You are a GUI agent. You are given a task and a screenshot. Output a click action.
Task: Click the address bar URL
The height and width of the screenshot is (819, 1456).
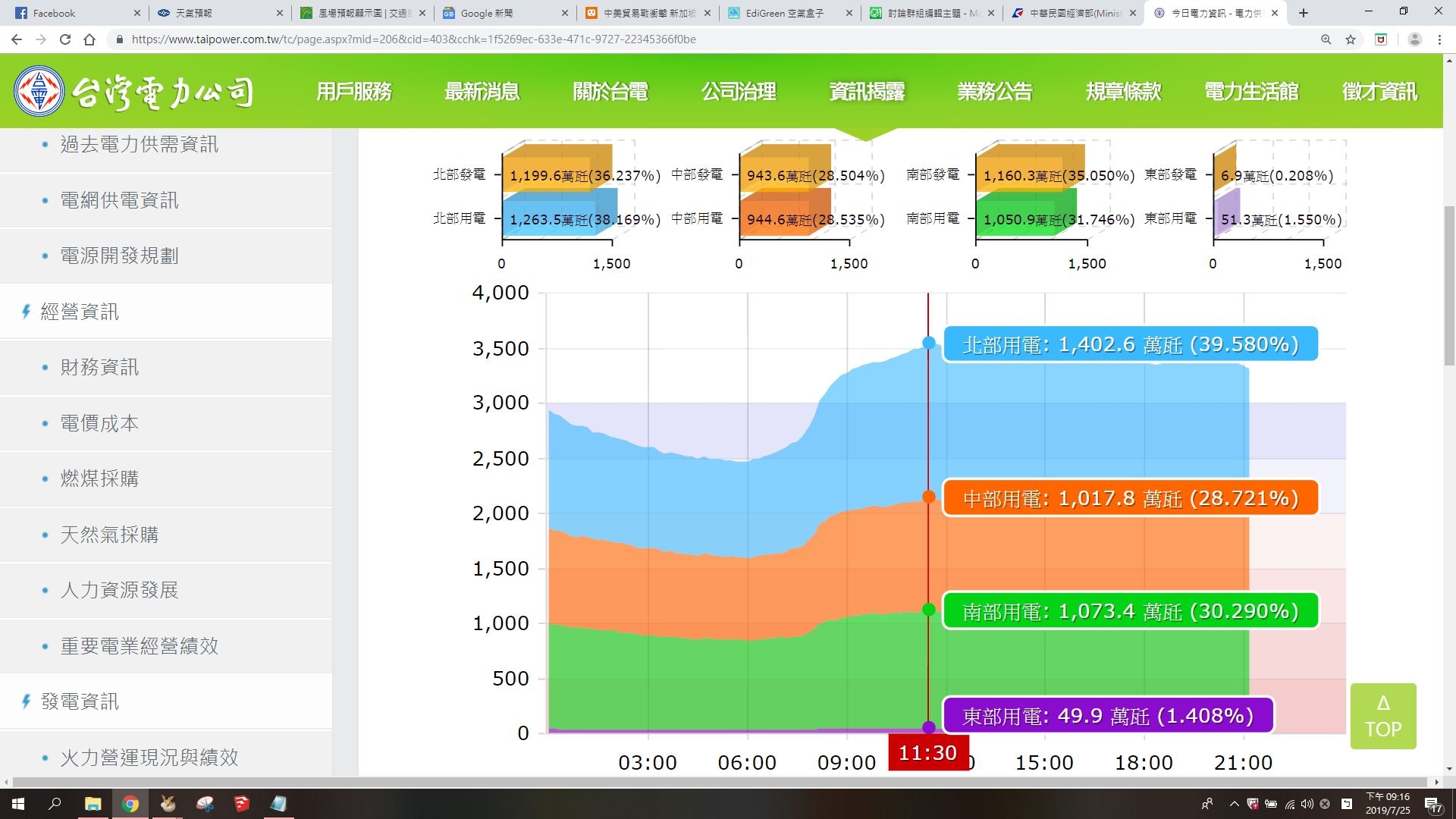pyautogui.click(x=414, y=39)
